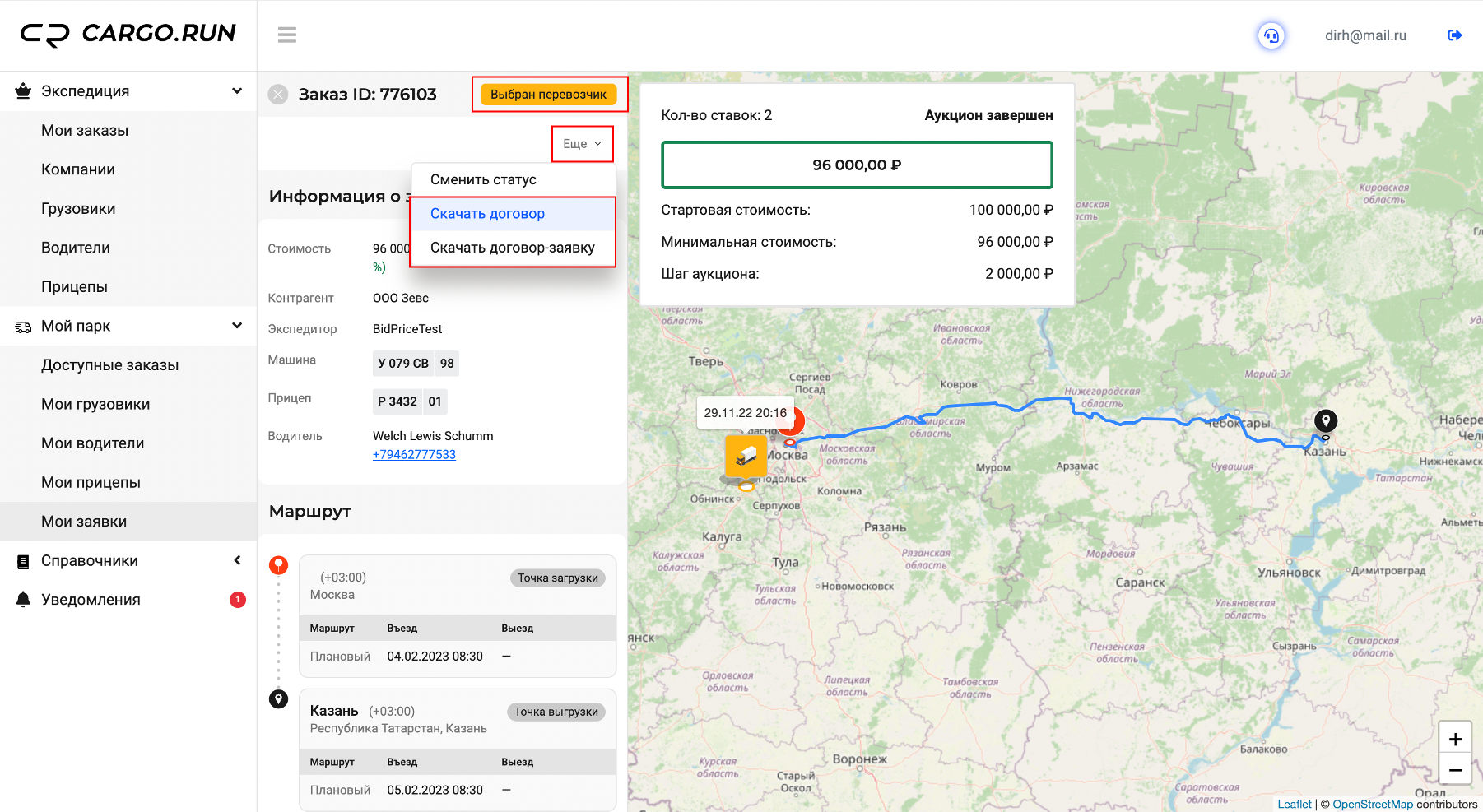This screenshot has width=1483, height=812.
Task: Expand the Справочники sidebar section
Action: pyautogui.click(x=237, y=560)
